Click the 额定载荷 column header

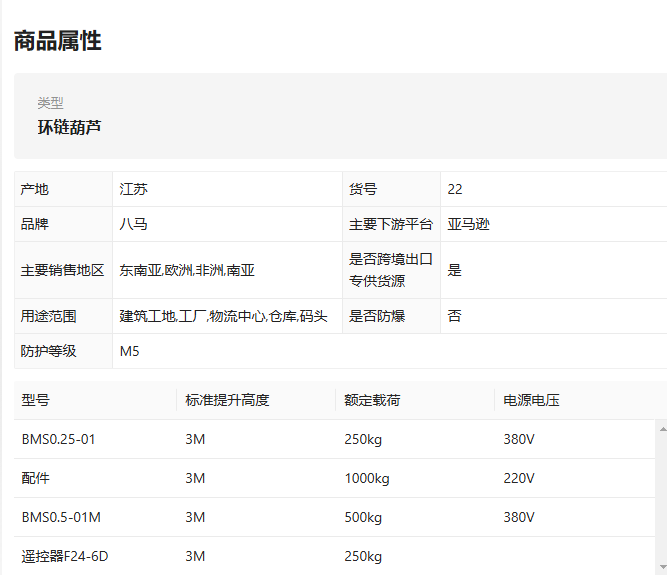[x=372, y=400]
